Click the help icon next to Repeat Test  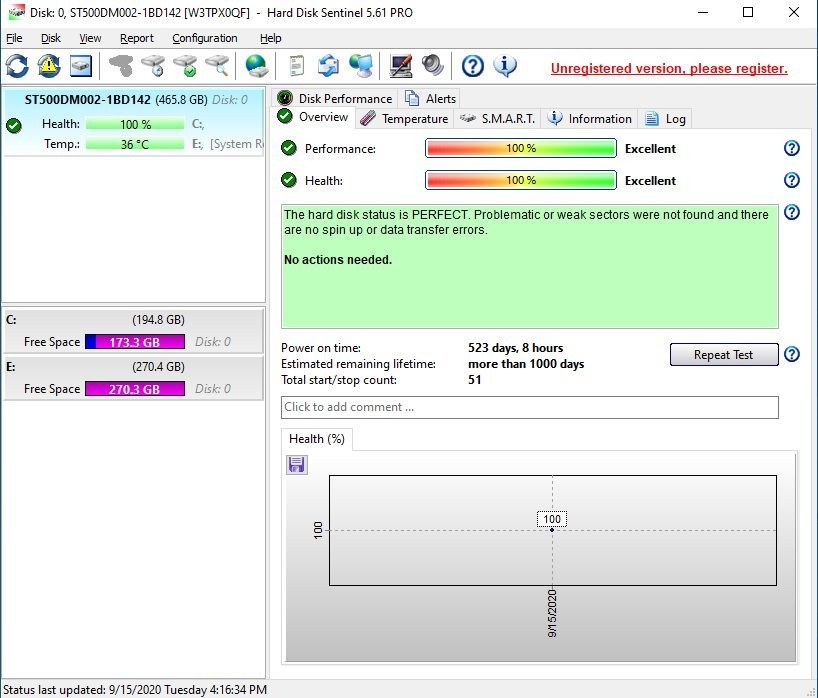(791, 354)
